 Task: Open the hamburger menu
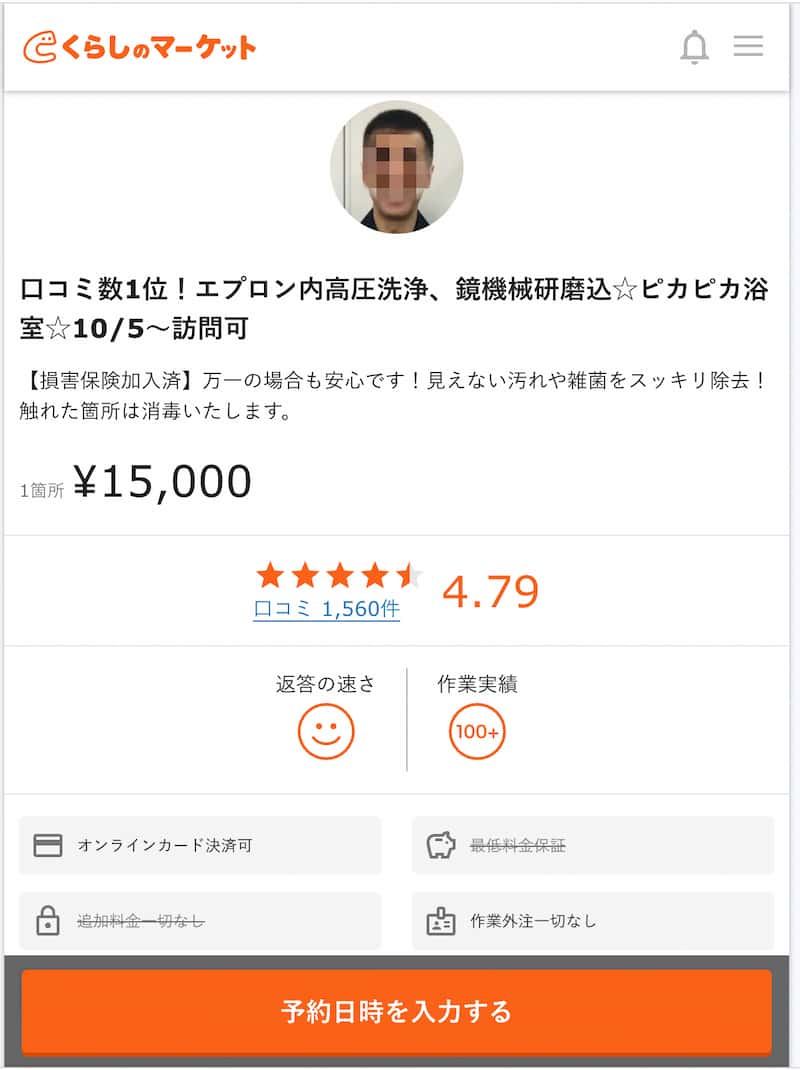point(748,46)
